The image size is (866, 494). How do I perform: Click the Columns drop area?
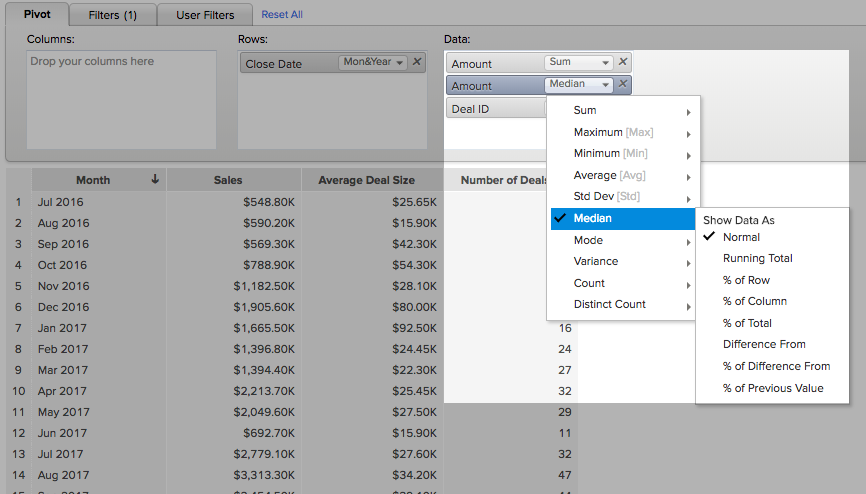(121, 100)
